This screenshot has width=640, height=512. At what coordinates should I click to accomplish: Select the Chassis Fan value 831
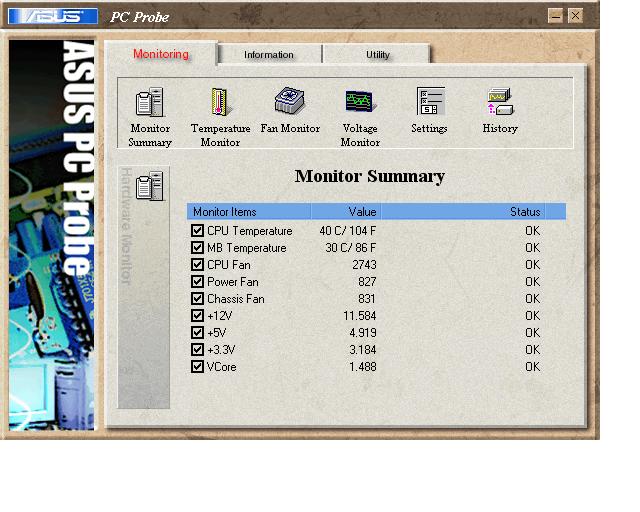[367, 299]
